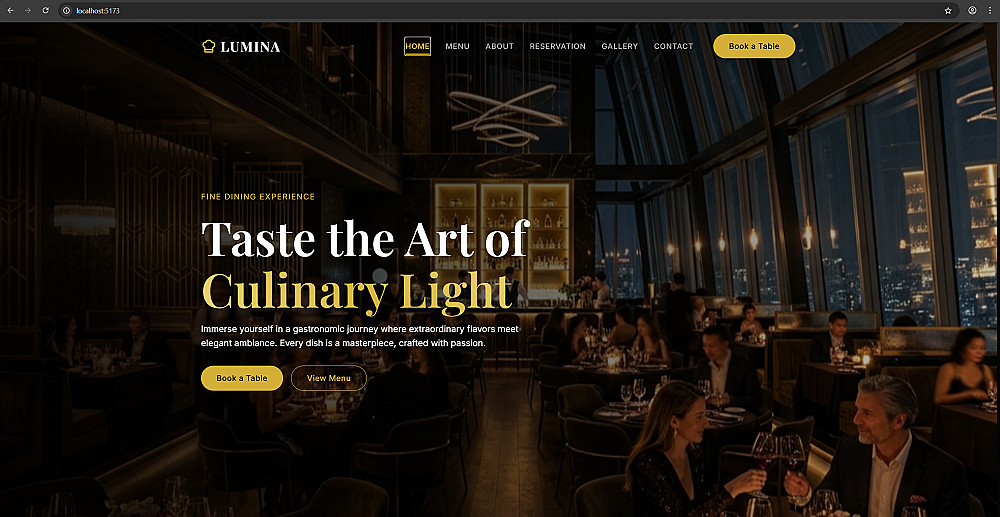Bookmark this page with the star icon
The image size is (1000, 517).
(x=948, y=11)
